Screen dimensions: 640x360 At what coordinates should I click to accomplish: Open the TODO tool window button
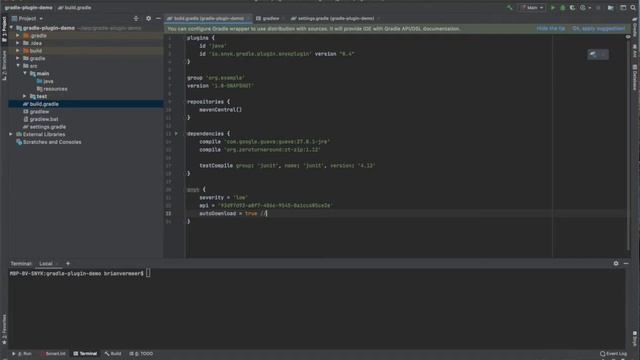tap(141, 354)
